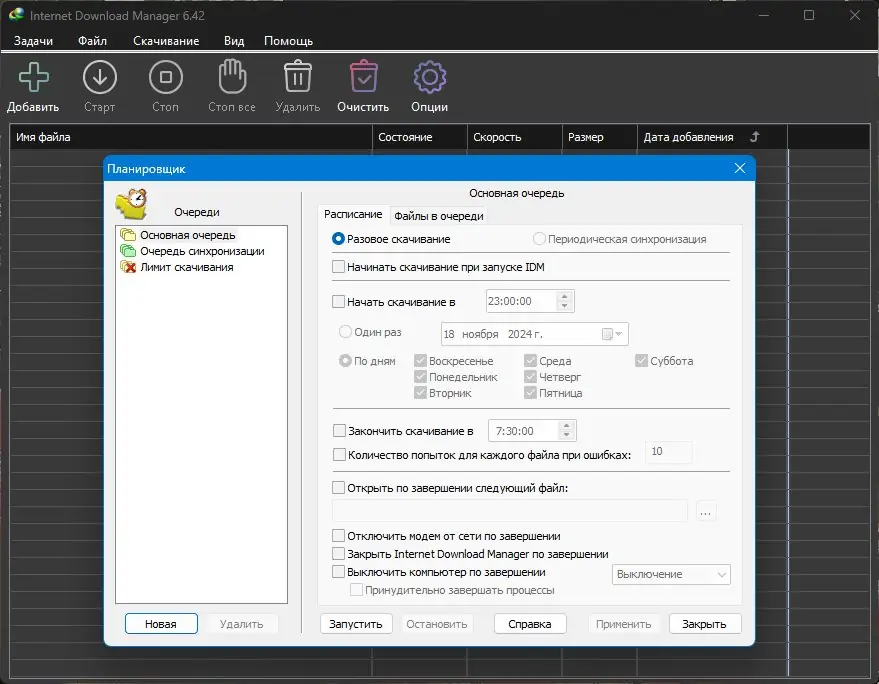Click the Удалить trash icon
The image size is (879, 684).
click(x=297, y=77)
